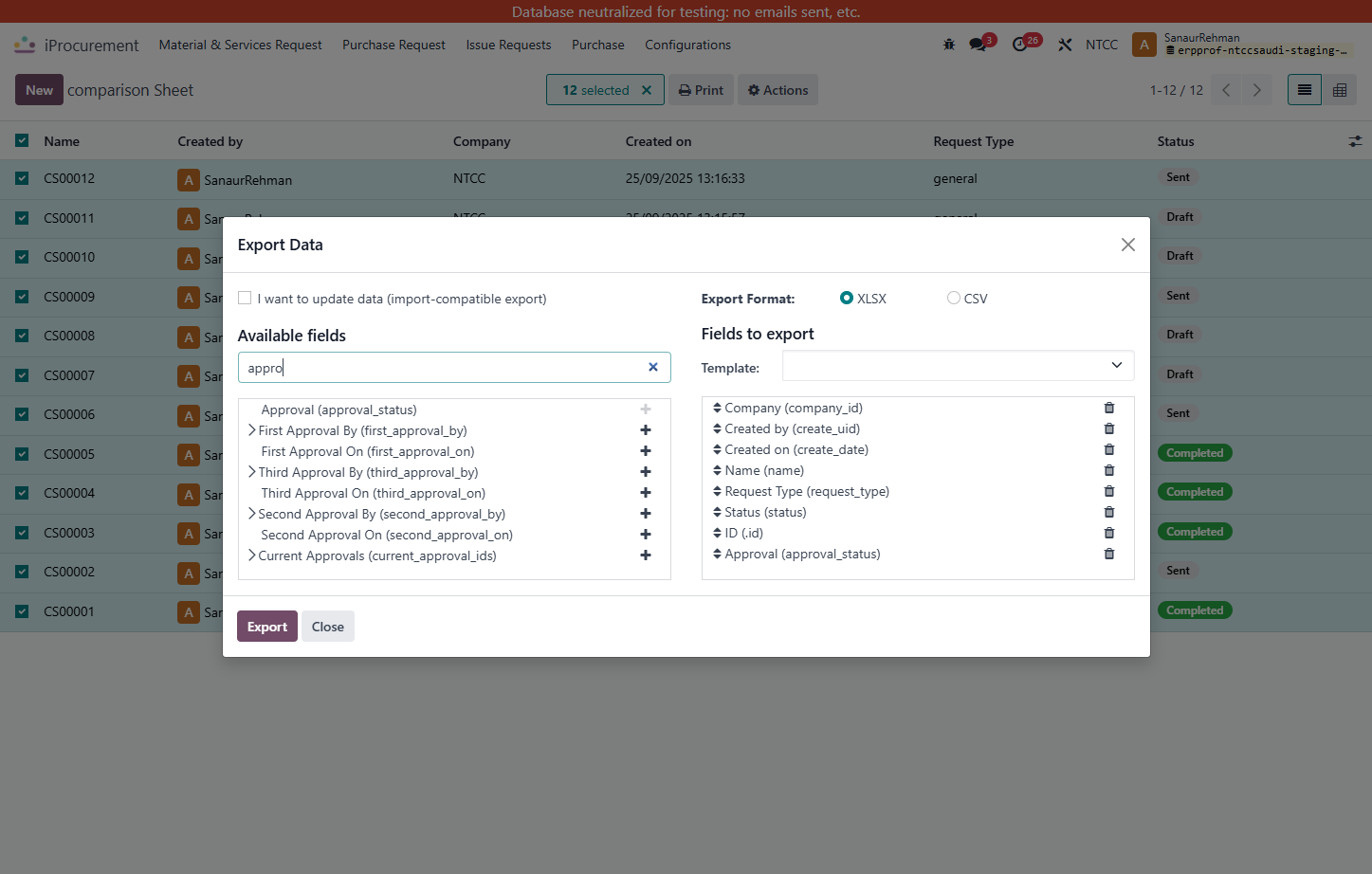1372x874 pixels.
Task: Uncheck the CS00001 row checkbox
Action: (x=22, y=611)
